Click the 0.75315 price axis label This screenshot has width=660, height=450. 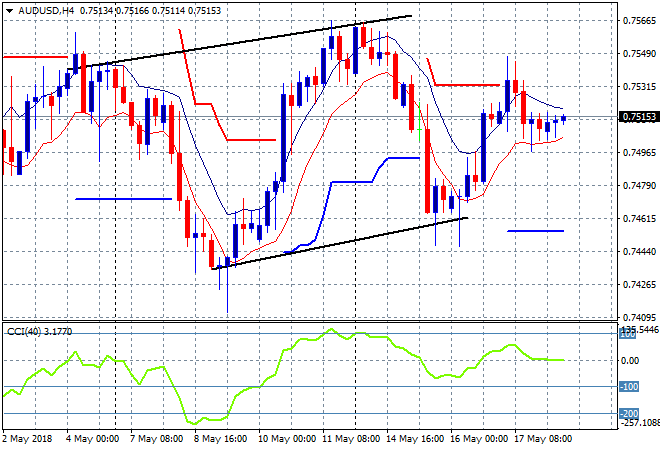639,86
